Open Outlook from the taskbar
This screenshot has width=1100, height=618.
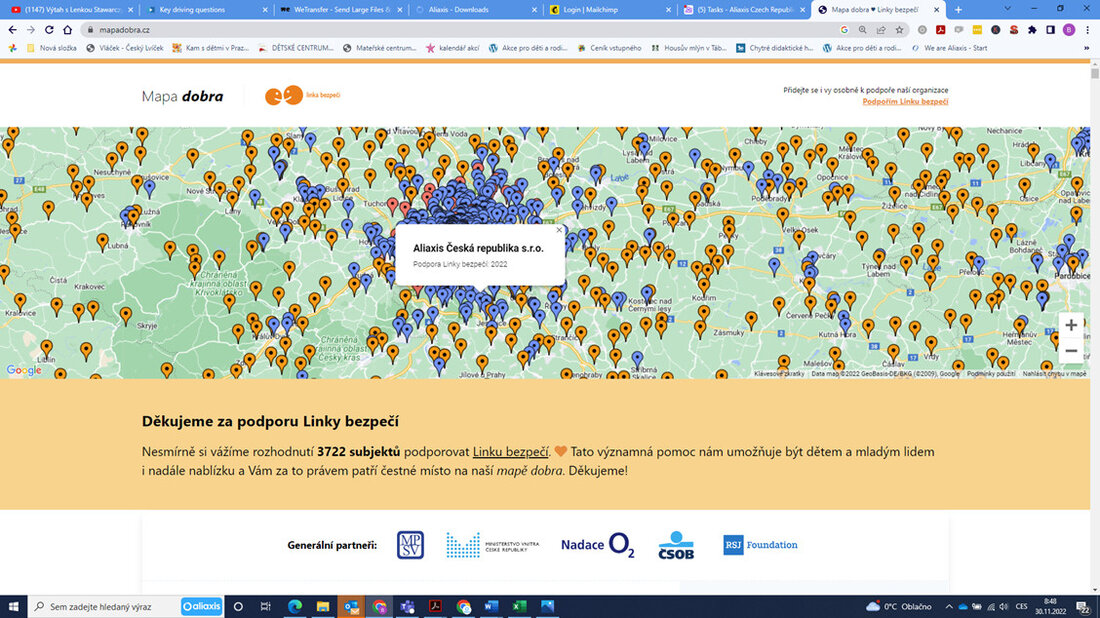351,606
